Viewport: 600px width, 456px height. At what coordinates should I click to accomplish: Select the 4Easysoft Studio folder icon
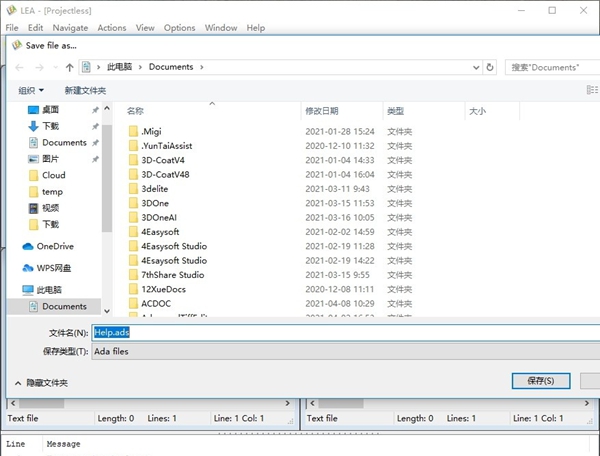pyautogui.click(x=133, y=246)
